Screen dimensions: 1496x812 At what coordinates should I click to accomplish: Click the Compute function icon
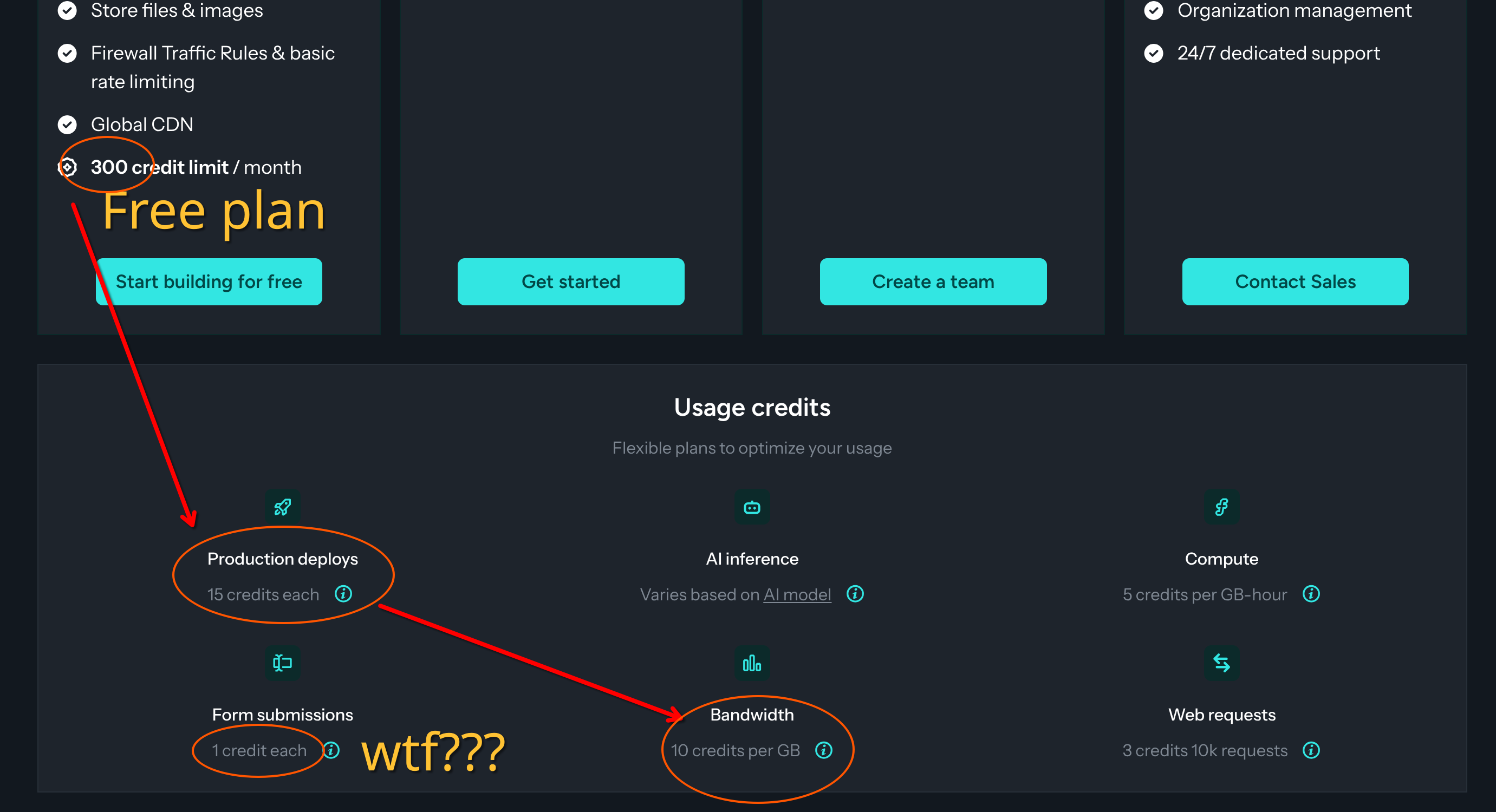tap(1221, 507)
